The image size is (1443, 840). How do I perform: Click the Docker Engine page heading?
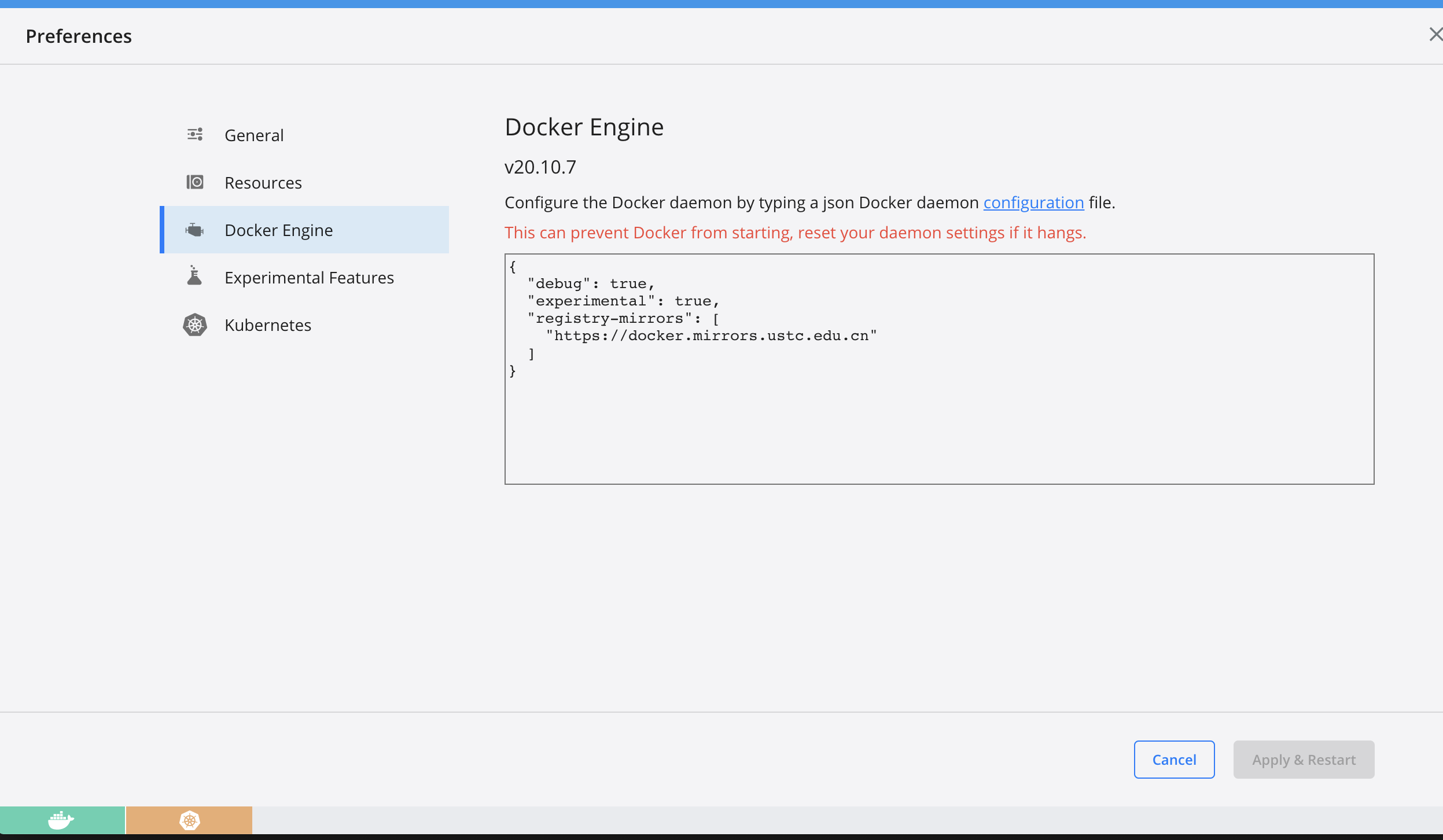(584, 127)
